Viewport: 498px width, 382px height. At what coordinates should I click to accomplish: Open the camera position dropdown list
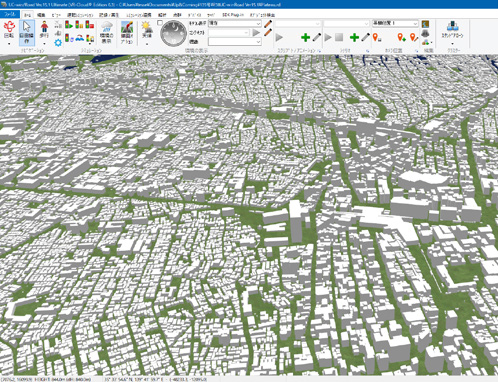point(395,23)
